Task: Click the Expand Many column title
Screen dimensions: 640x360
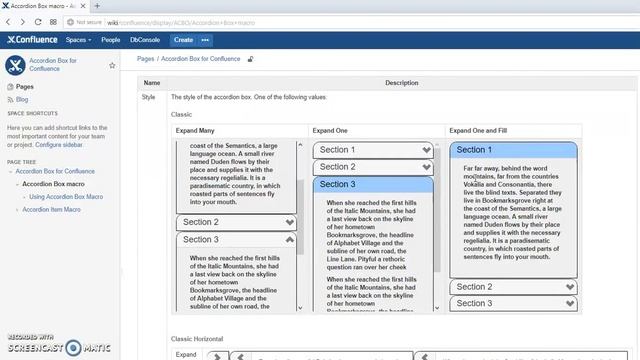Action: pos(195,131)
